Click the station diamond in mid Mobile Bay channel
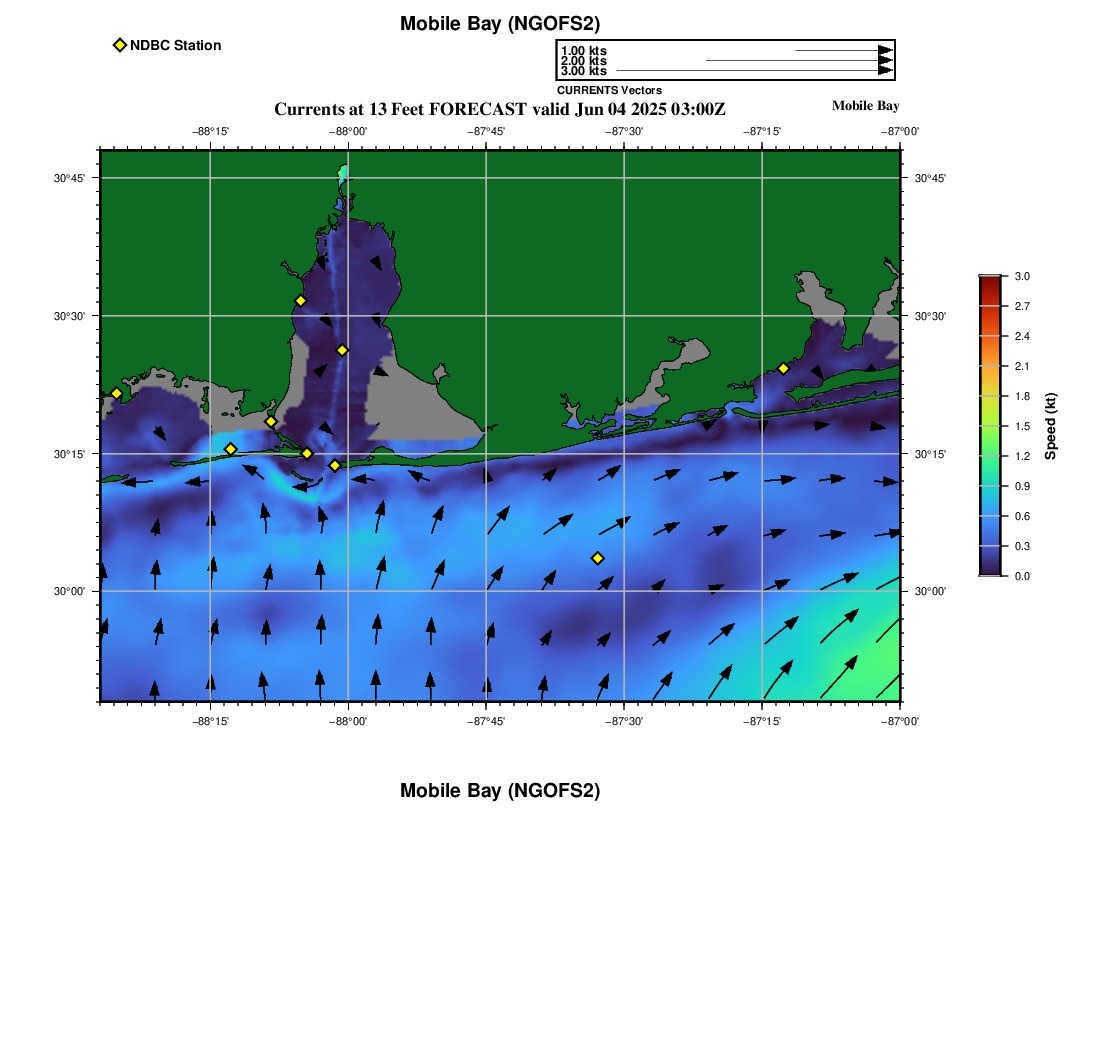 pyautogui.click(x=342, y=350)
